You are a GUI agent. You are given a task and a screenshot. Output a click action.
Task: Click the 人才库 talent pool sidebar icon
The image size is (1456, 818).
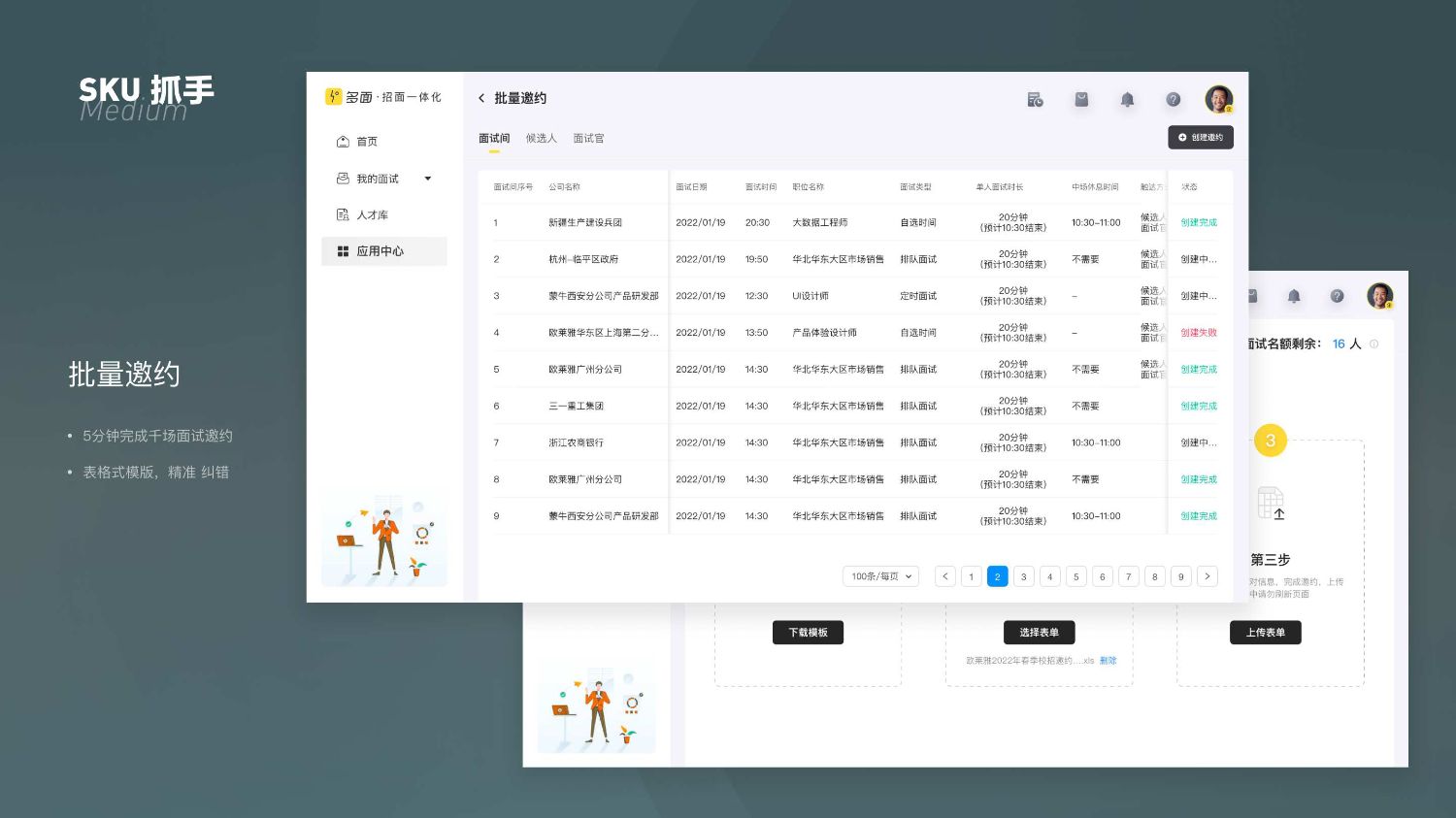343,215
